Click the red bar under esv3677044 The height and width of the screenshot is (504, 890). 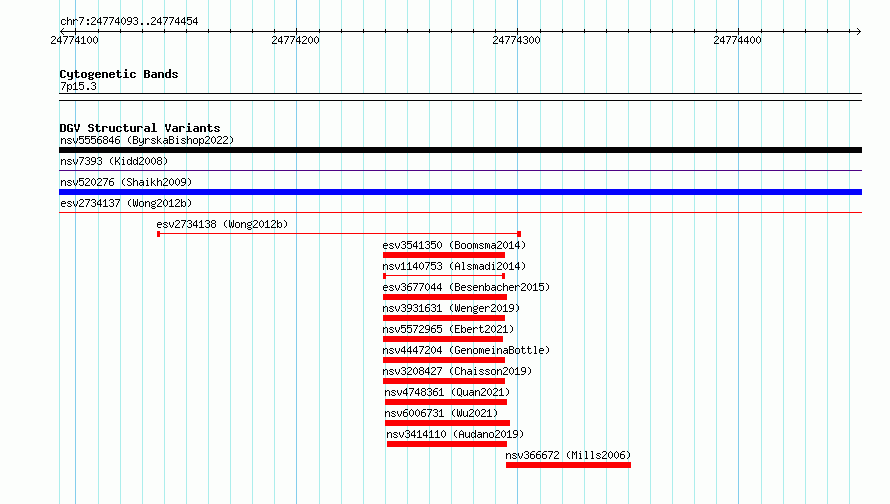pyautogui.click(x=445, y=297)
